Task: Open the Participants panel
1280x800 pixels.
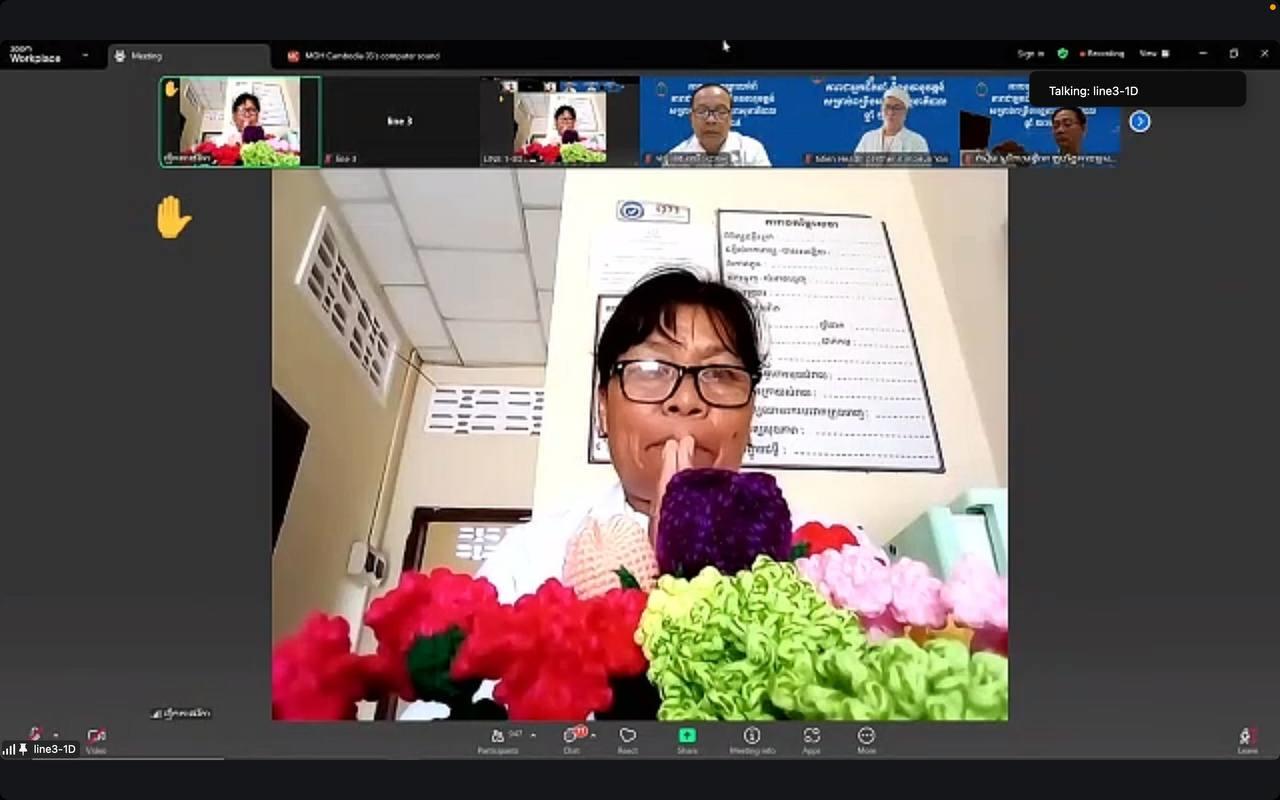Action: [x=497, y=740]
